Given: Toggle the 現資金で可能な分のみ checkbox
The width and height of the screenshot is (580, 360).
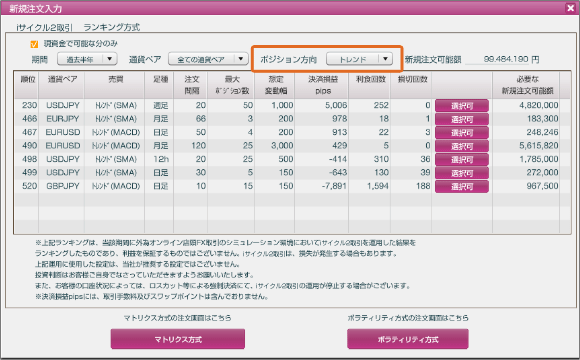Looking at the screenshot, I should click(x=34, y=44).
